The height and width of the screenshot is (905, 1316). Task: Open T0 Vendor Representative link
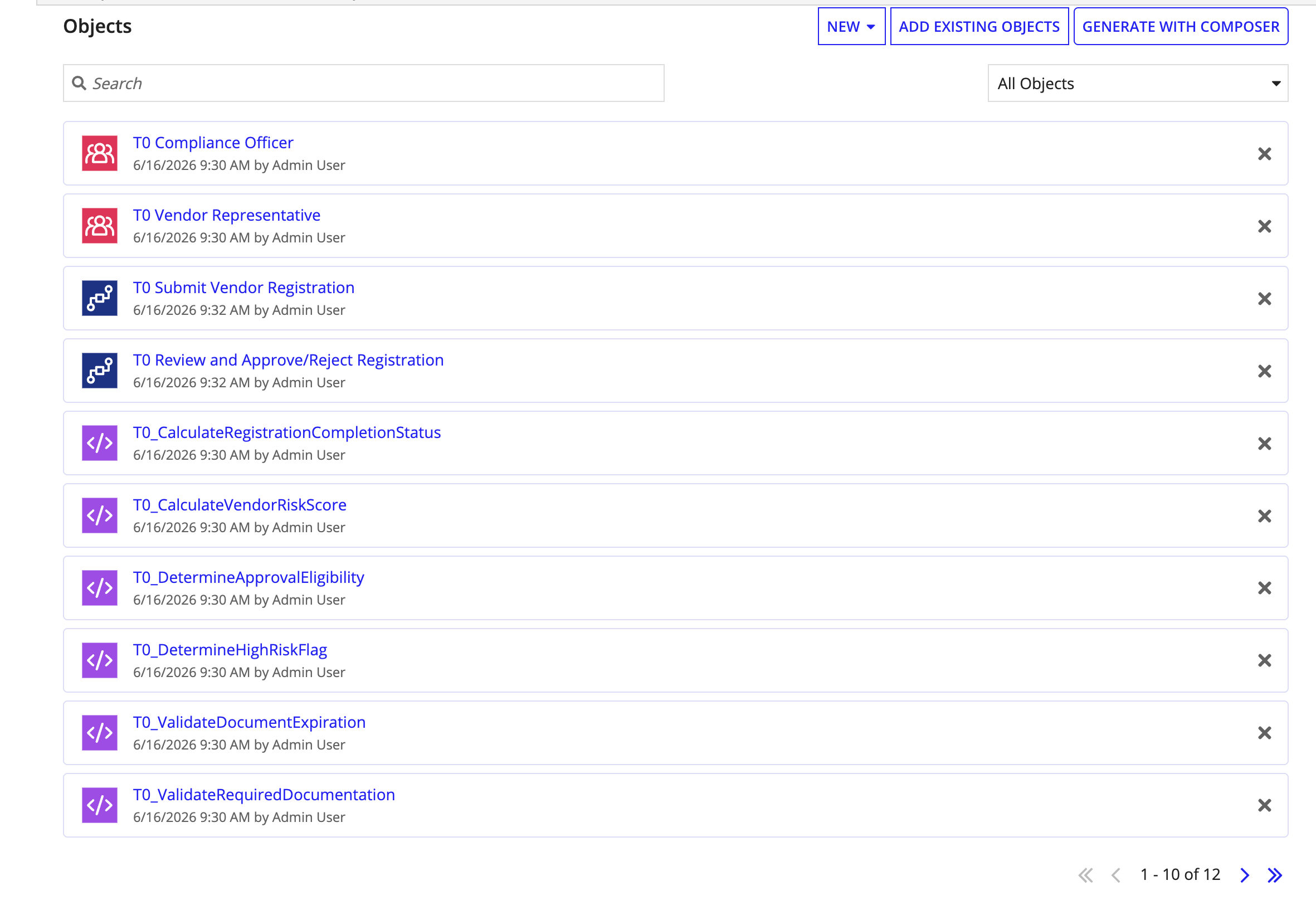[227, 215]
